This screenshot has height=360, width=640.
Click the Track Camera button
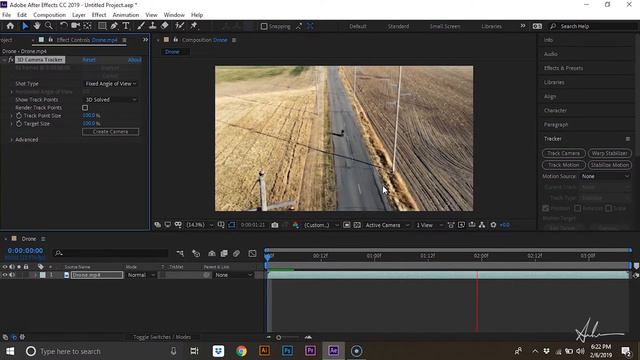pyautogui.click(x=563, y=153)
